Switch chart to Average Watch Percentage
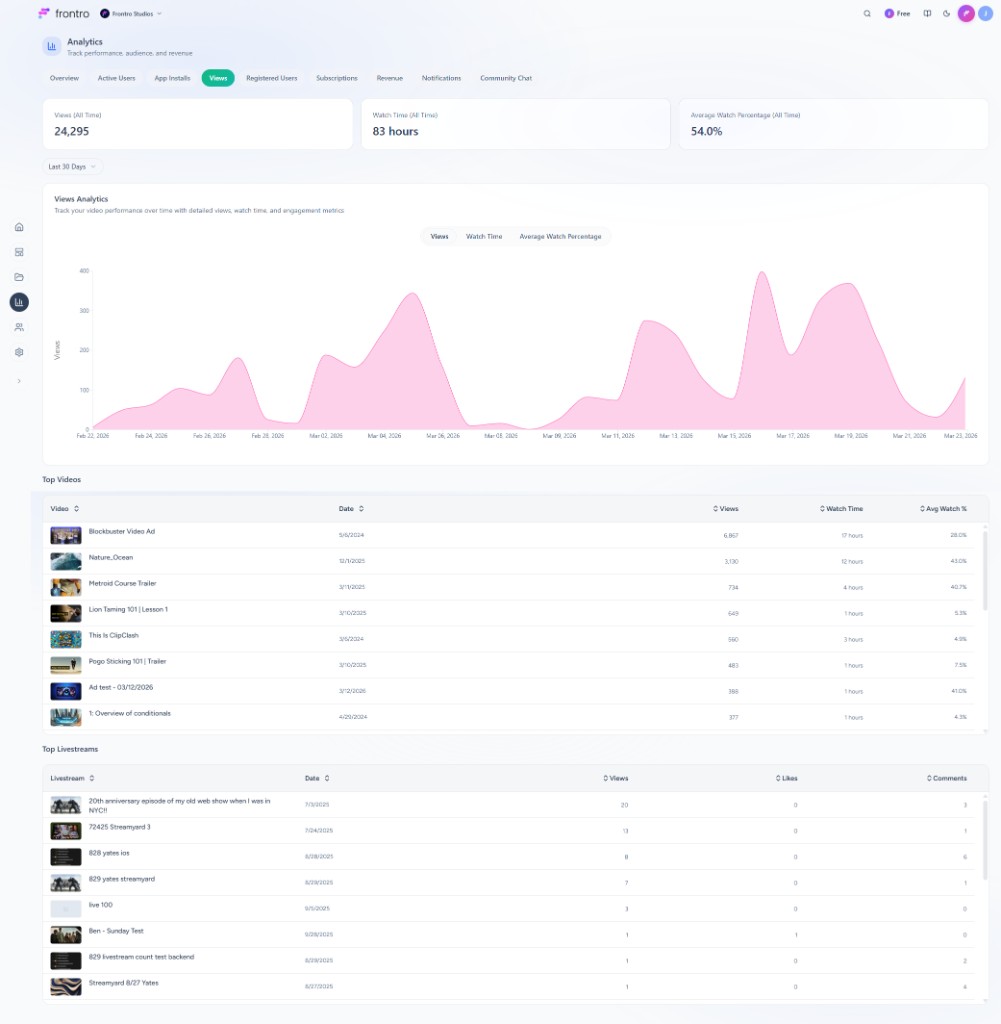Screen dimensions: 1001x1024 coord(560,237)
